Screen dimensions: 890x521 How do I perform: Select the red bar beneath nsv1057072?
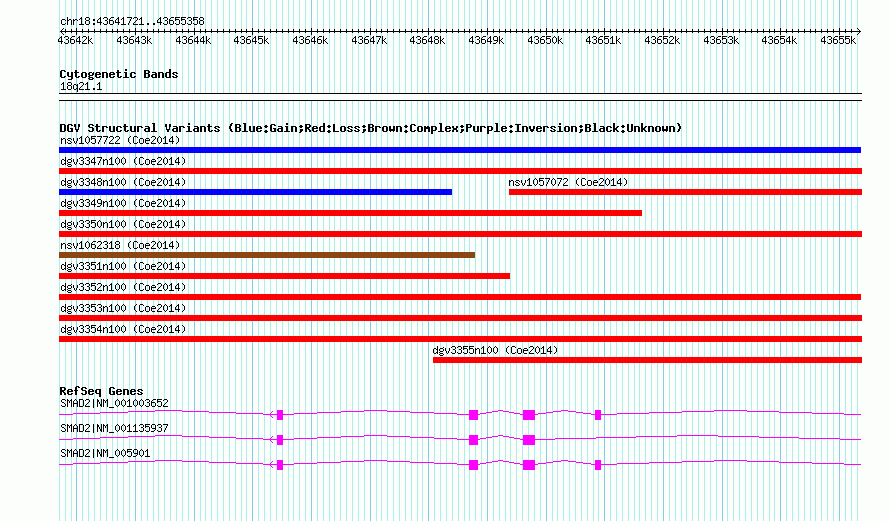click(x=686, y=192)
